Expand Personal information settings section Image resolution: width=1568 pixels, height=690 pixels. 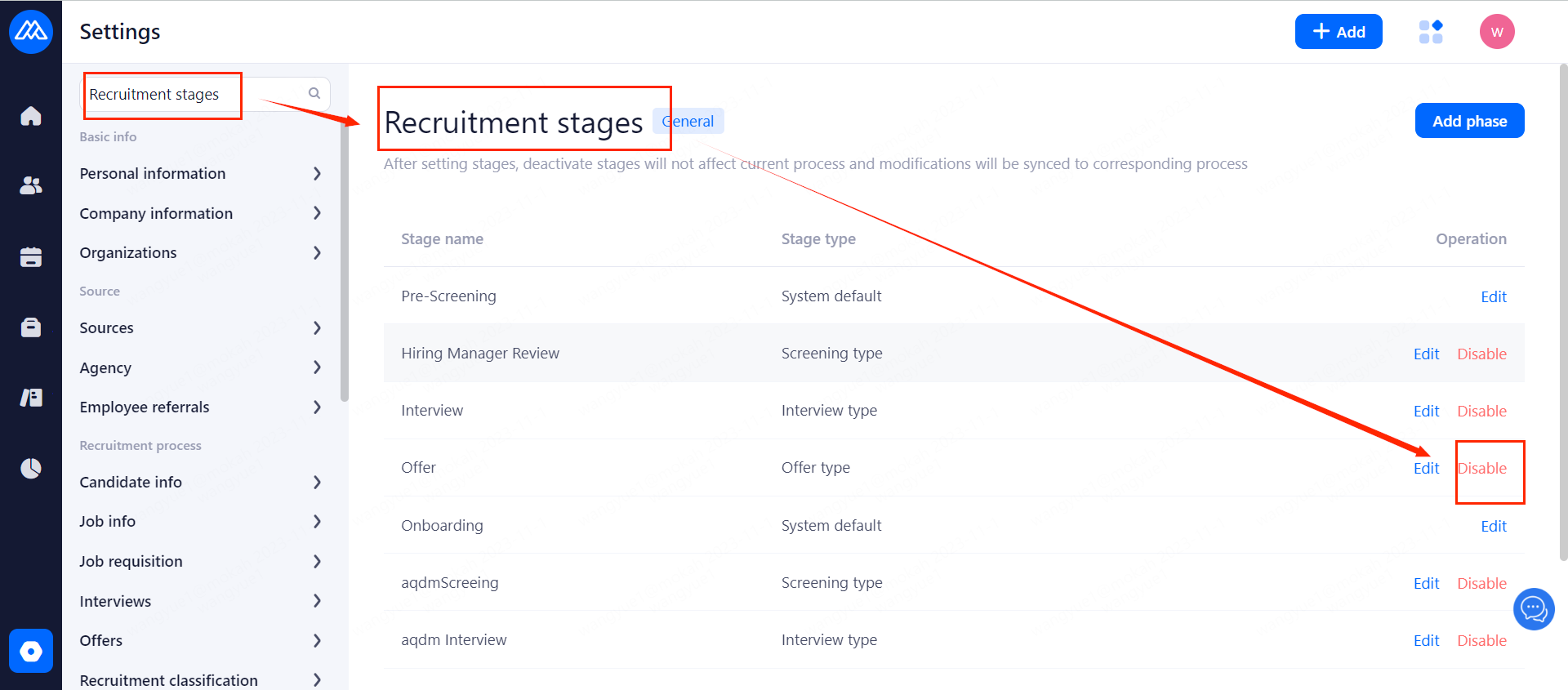[200, 173]
